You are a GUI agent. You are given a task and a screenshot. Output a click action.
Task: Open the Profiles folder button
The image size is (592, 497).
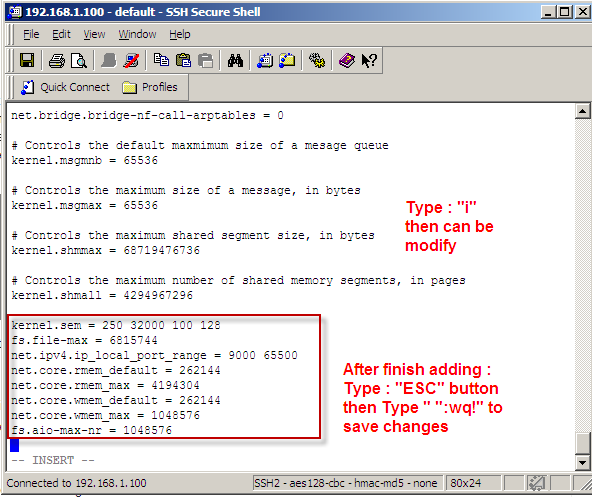[150, 87]
